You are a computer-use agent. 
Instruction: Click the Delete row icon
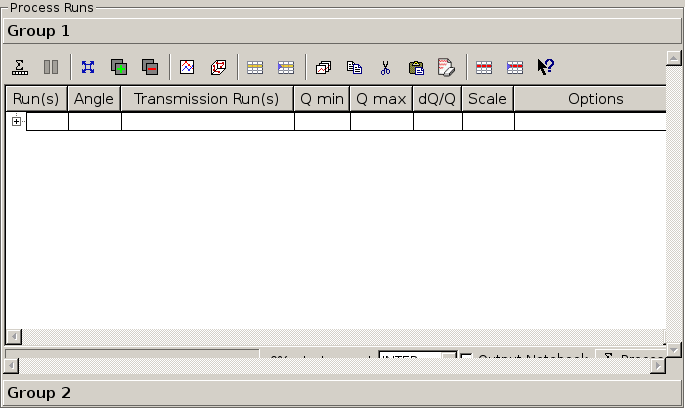pyautogui.click(x=483, y=68)
